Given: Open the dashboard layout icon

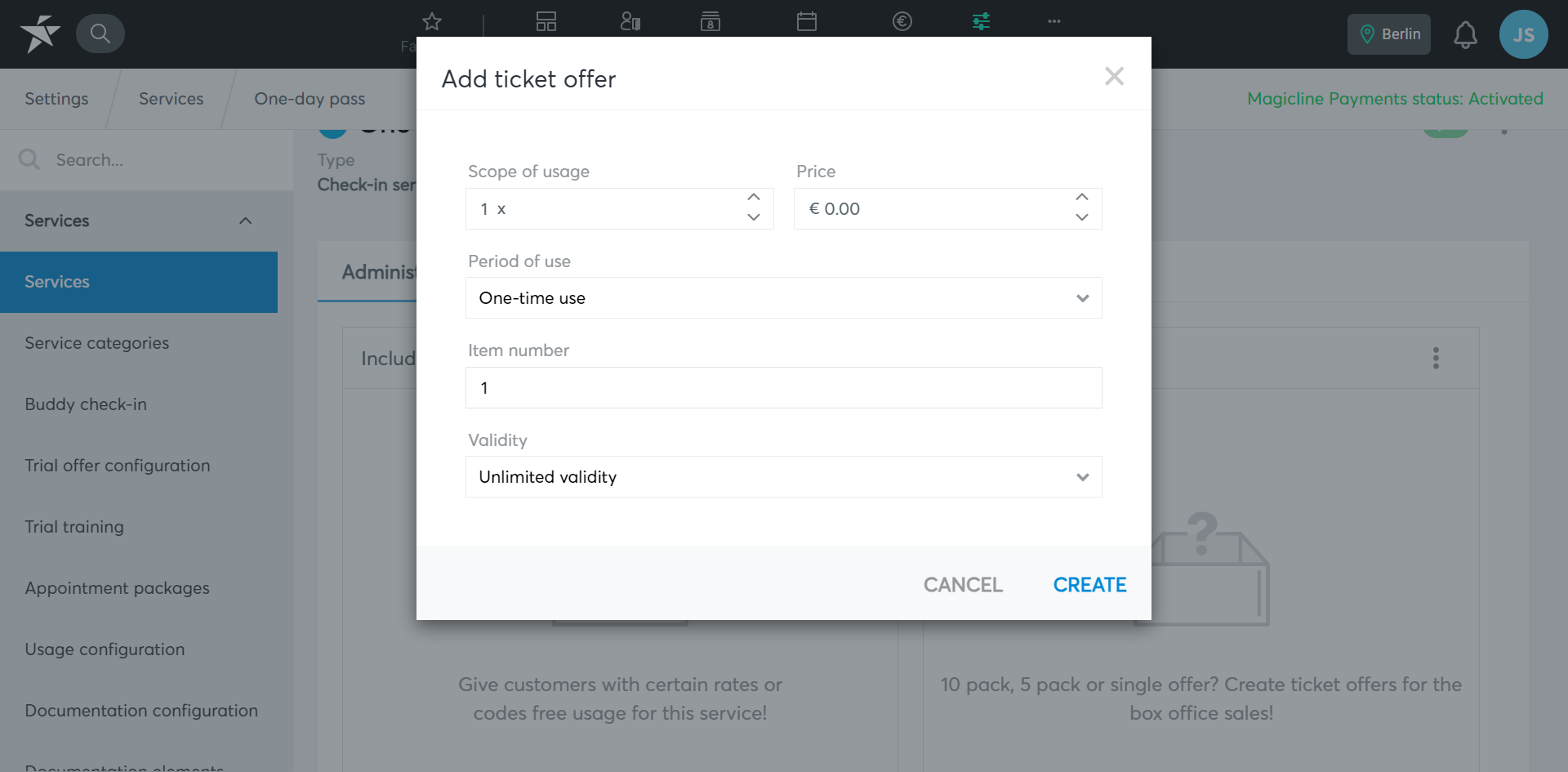Looking at the screenshot, I should point(546,21).
